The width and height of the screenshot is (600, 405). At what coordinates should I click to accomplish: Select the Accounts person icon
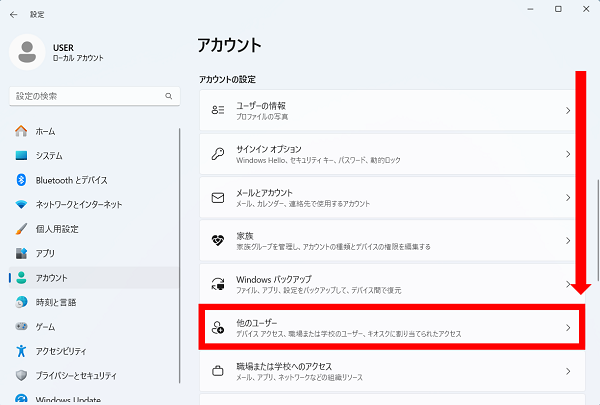pyautogui.click(x=21, y=278)
